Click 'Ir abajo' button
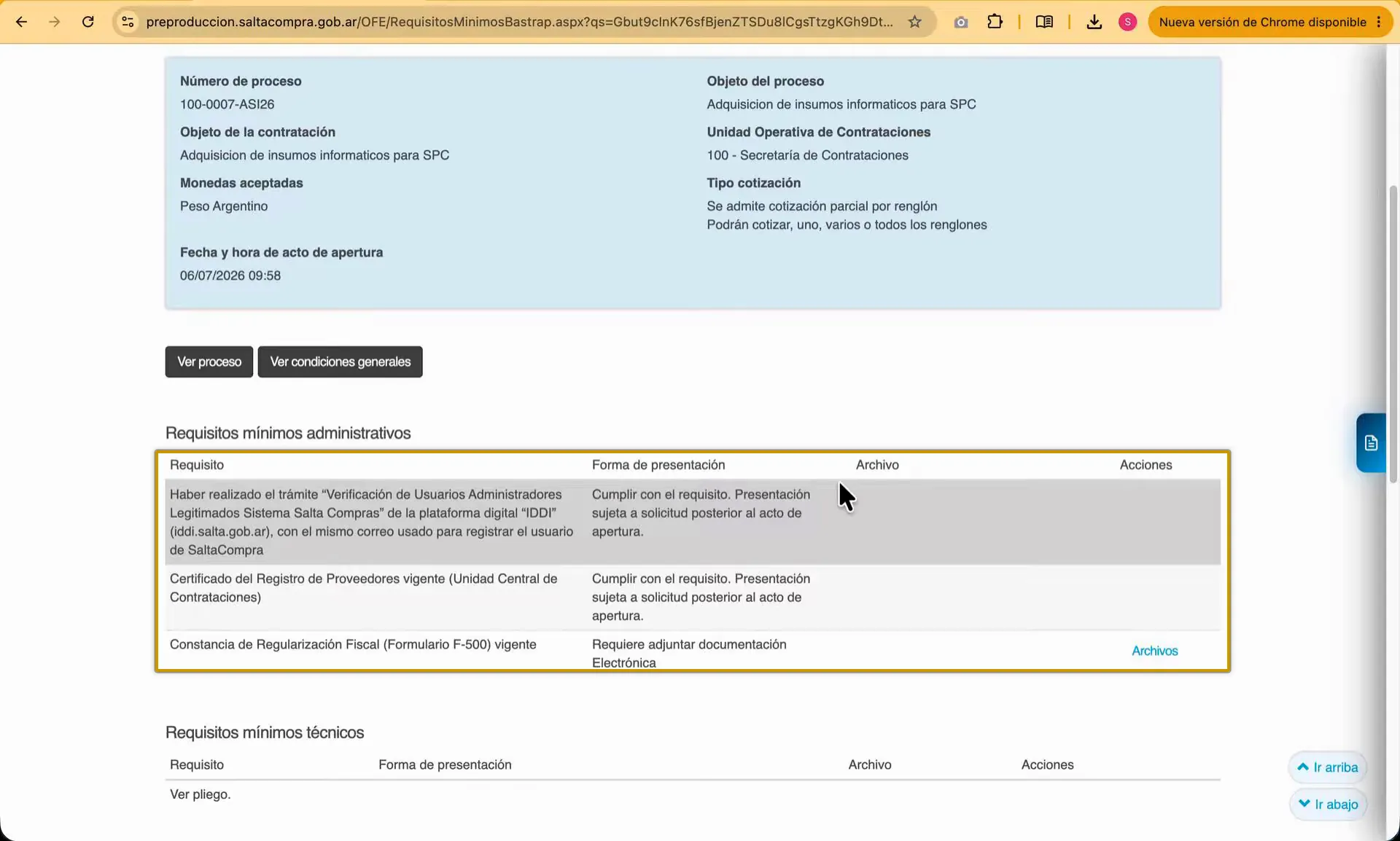Screen dimensions: 1400x841 tap(1328, 805)
